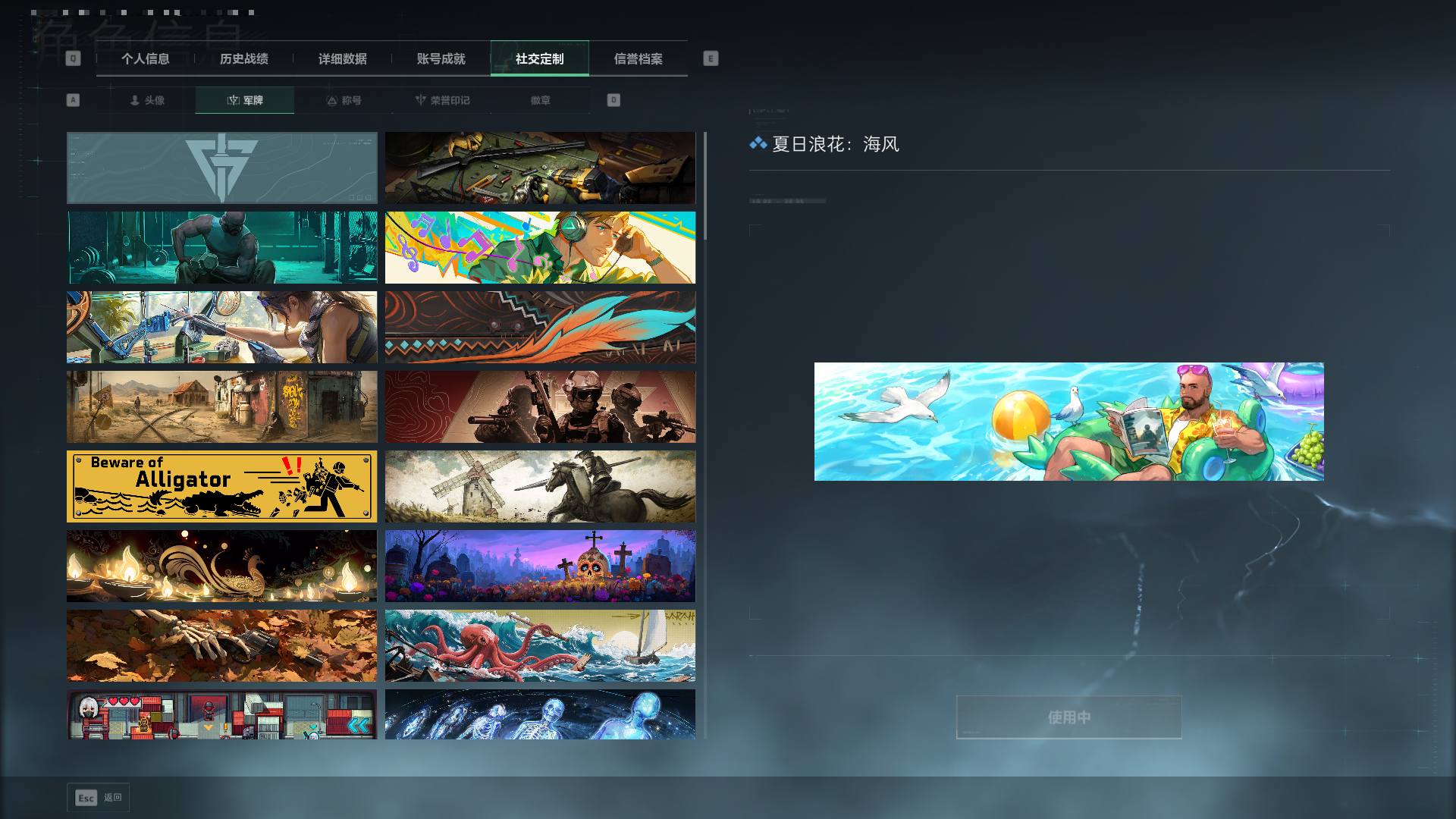Select the weapon workbench dog tag
This screenshot has width=1456, height=819.
(540, 168)
